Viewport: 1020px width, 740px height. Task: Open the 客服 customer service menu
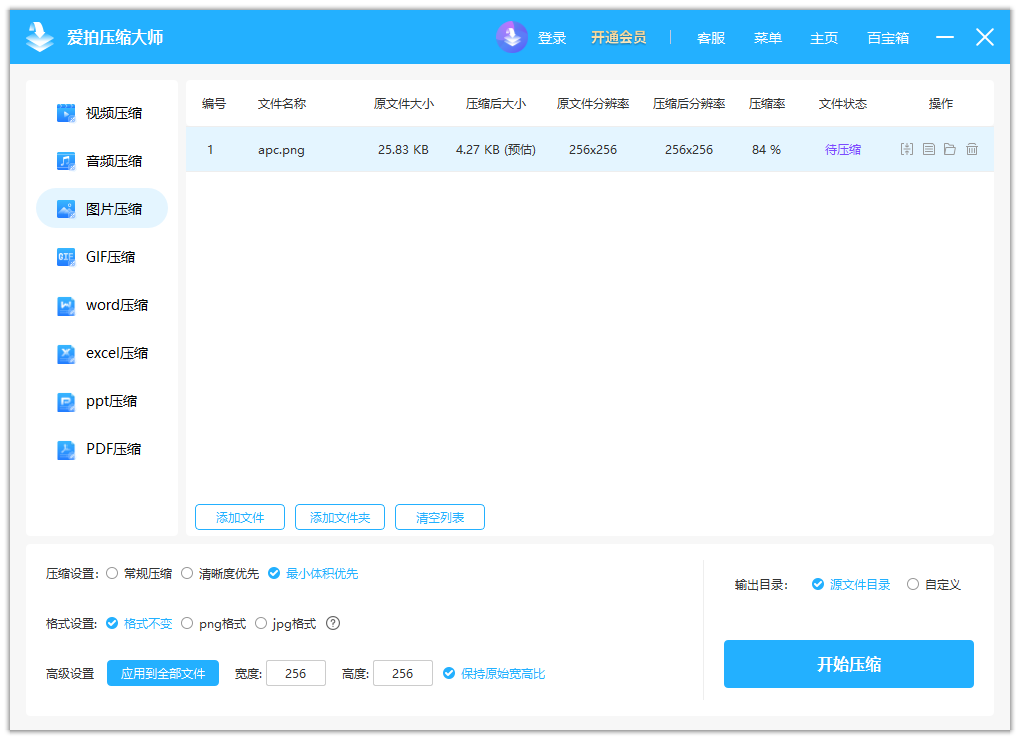tap(711, 38)
